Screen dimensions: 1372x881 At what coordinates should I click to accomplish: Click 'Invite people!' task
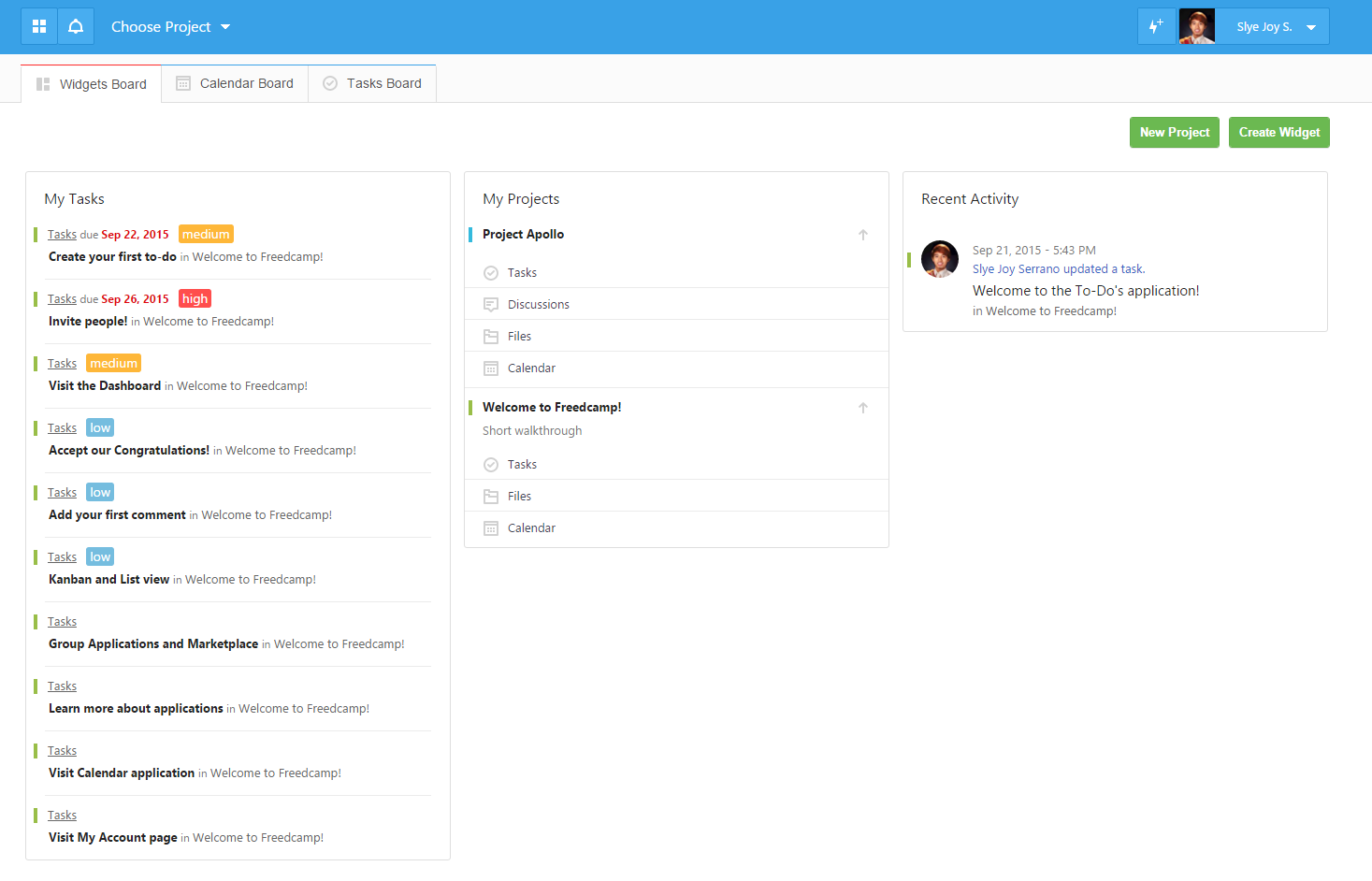click(88, 322)
